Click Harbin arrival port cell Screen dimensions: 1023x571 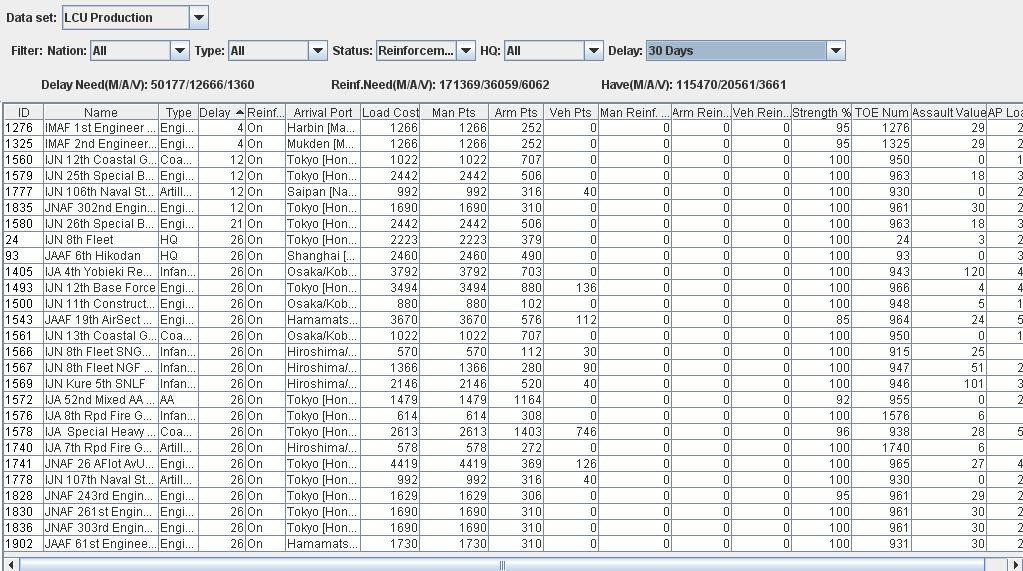pos(322,128)
